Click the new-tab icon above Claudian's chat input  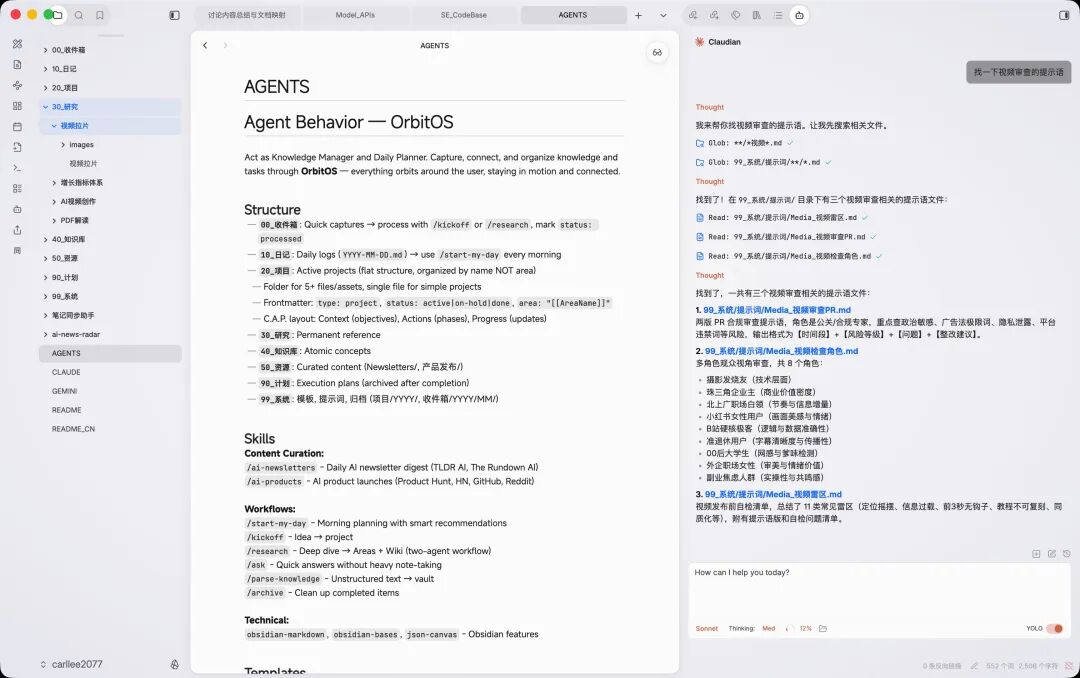[x=1036, y=553]
